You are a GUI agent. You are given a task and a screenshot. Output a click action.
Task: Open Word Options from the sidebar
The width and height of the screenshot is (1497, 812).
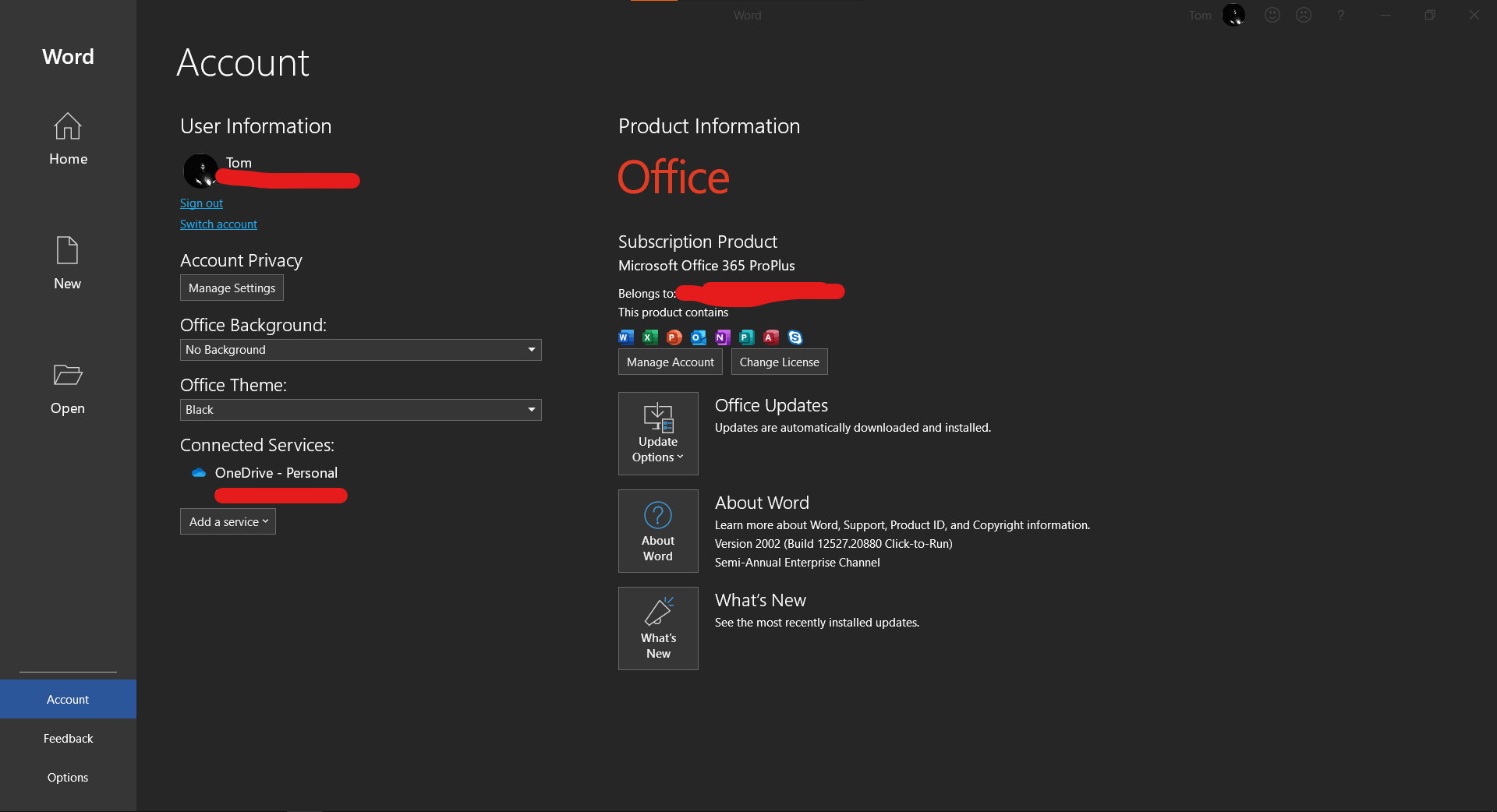click(68, 777)
